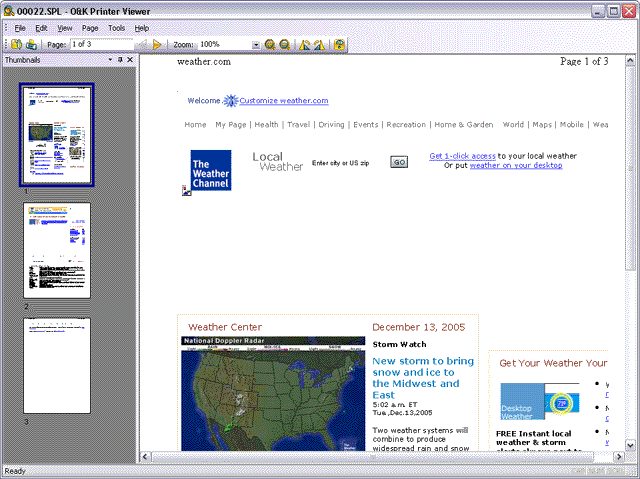This screenshot has height=479, width=640.
Task: Open the View menu
Action: point(64,28)
